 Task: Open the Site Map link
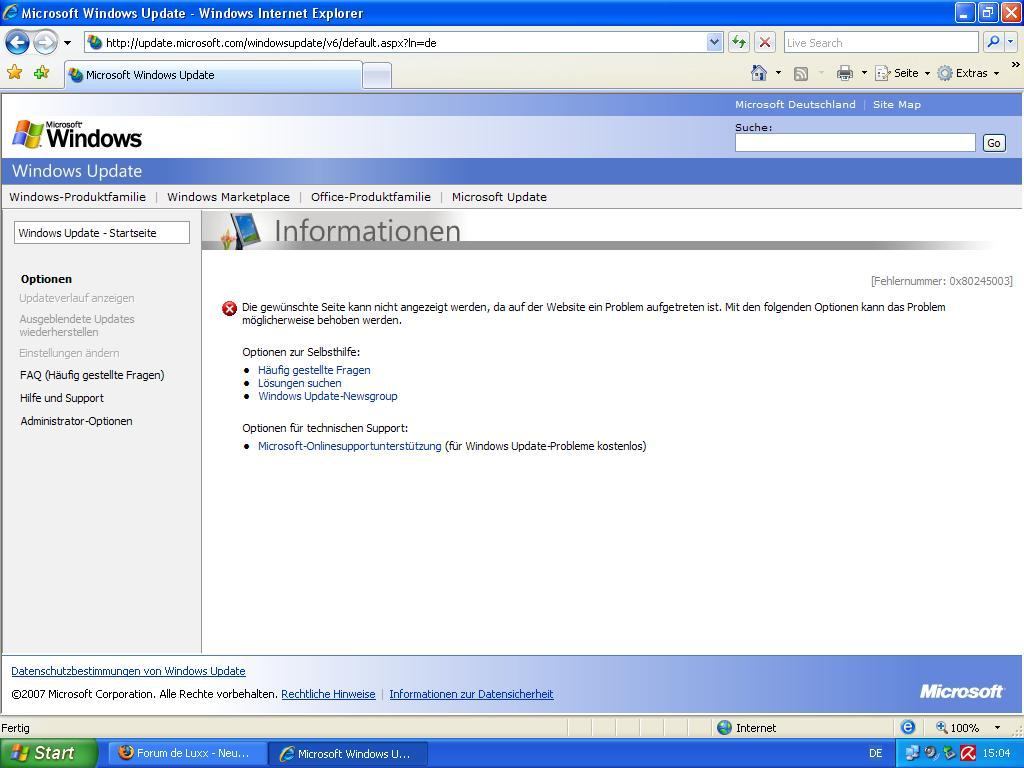897,104
